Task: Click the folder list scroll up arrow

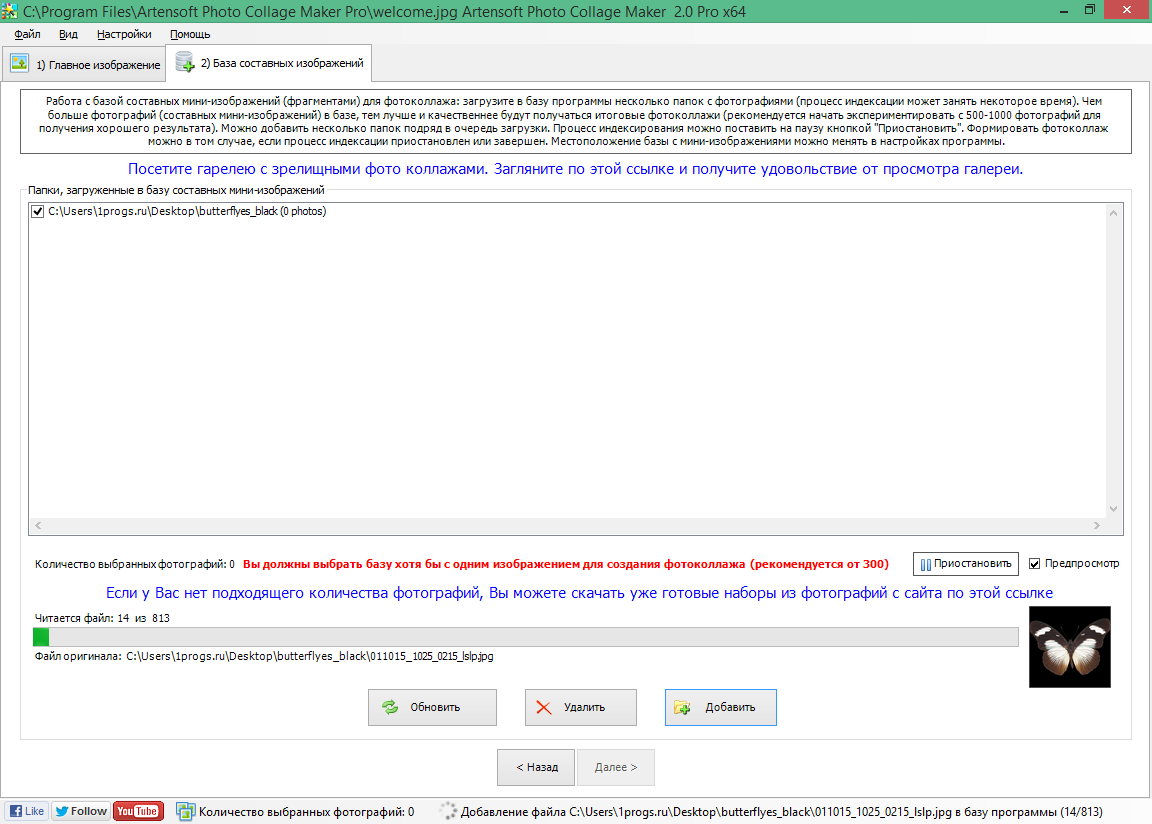Action: tap(1114, 213)
